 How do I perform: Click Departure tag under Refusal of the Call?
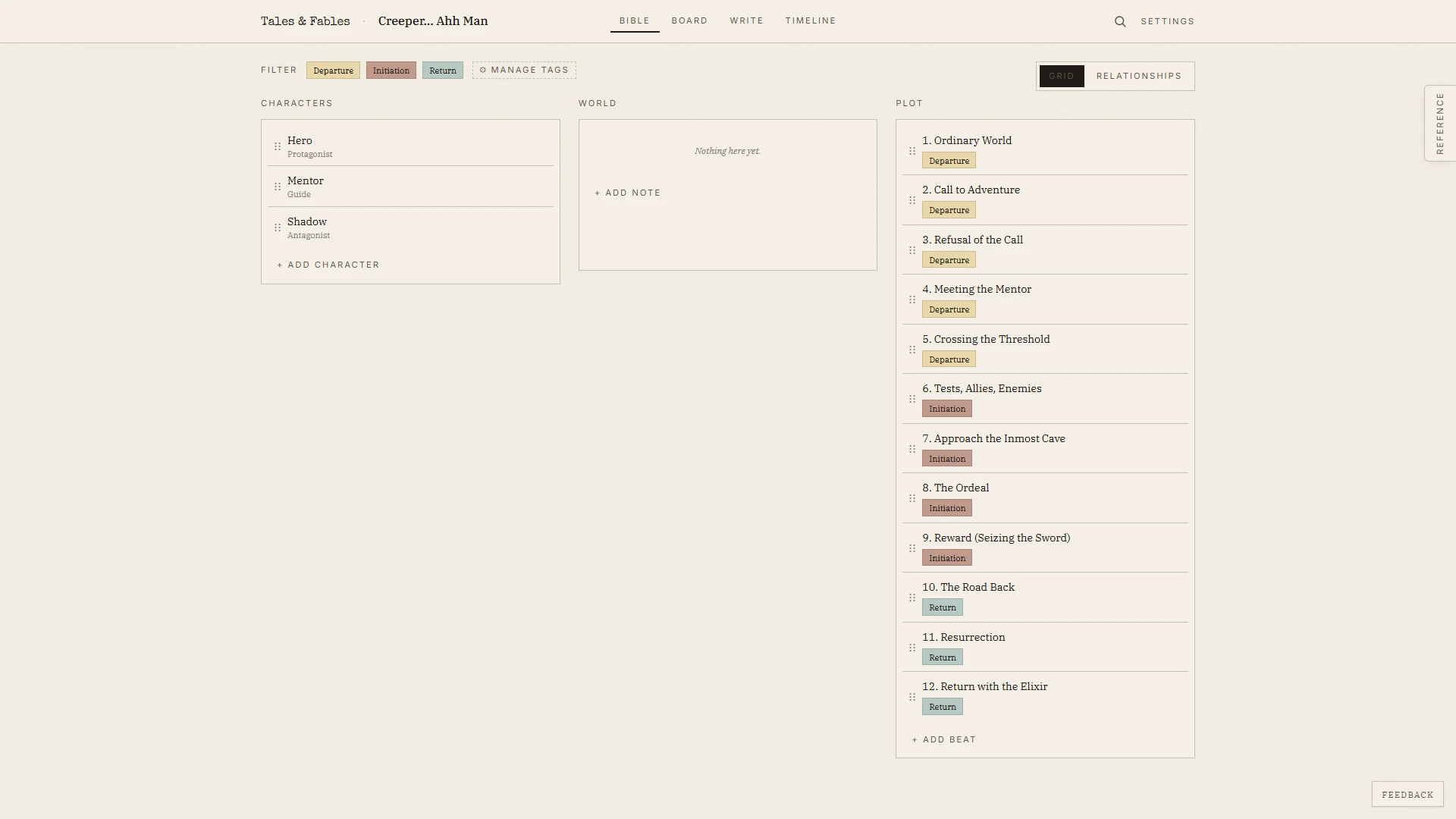[x=949, y=260]
